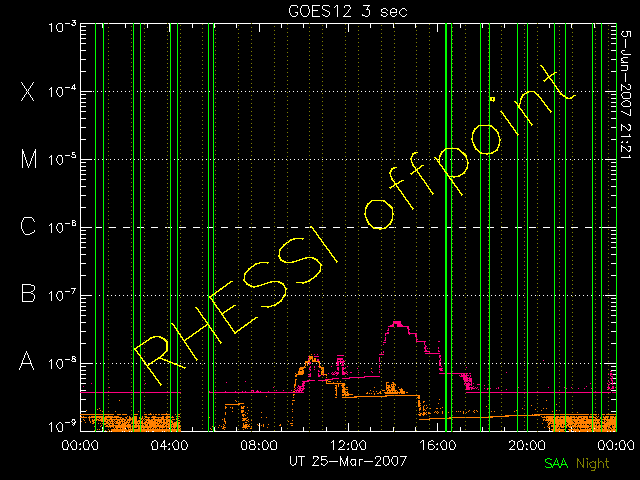Click the orange flux peak near 10:30
640x480 pixels.
[313, 358]
